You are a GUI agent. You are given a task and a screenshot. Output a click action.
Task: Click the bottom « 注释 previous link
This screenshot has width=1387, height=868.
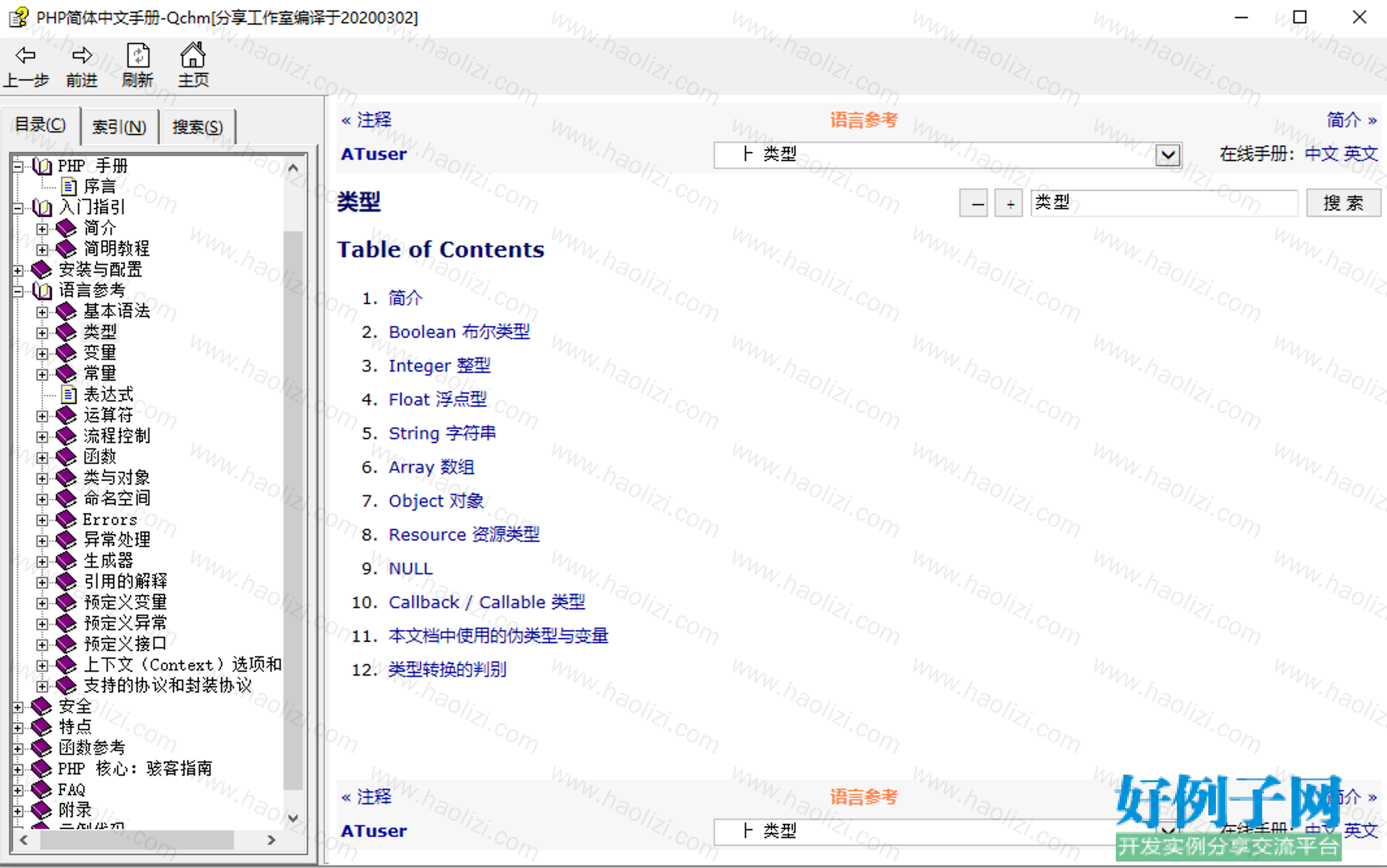tap(367, 797)
